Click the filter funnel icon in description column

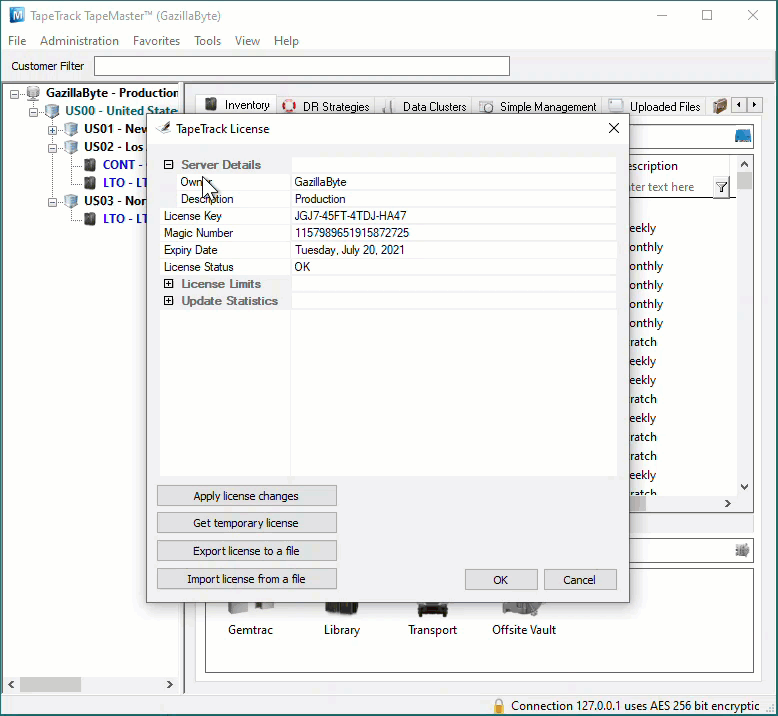[x=721, y=187]
